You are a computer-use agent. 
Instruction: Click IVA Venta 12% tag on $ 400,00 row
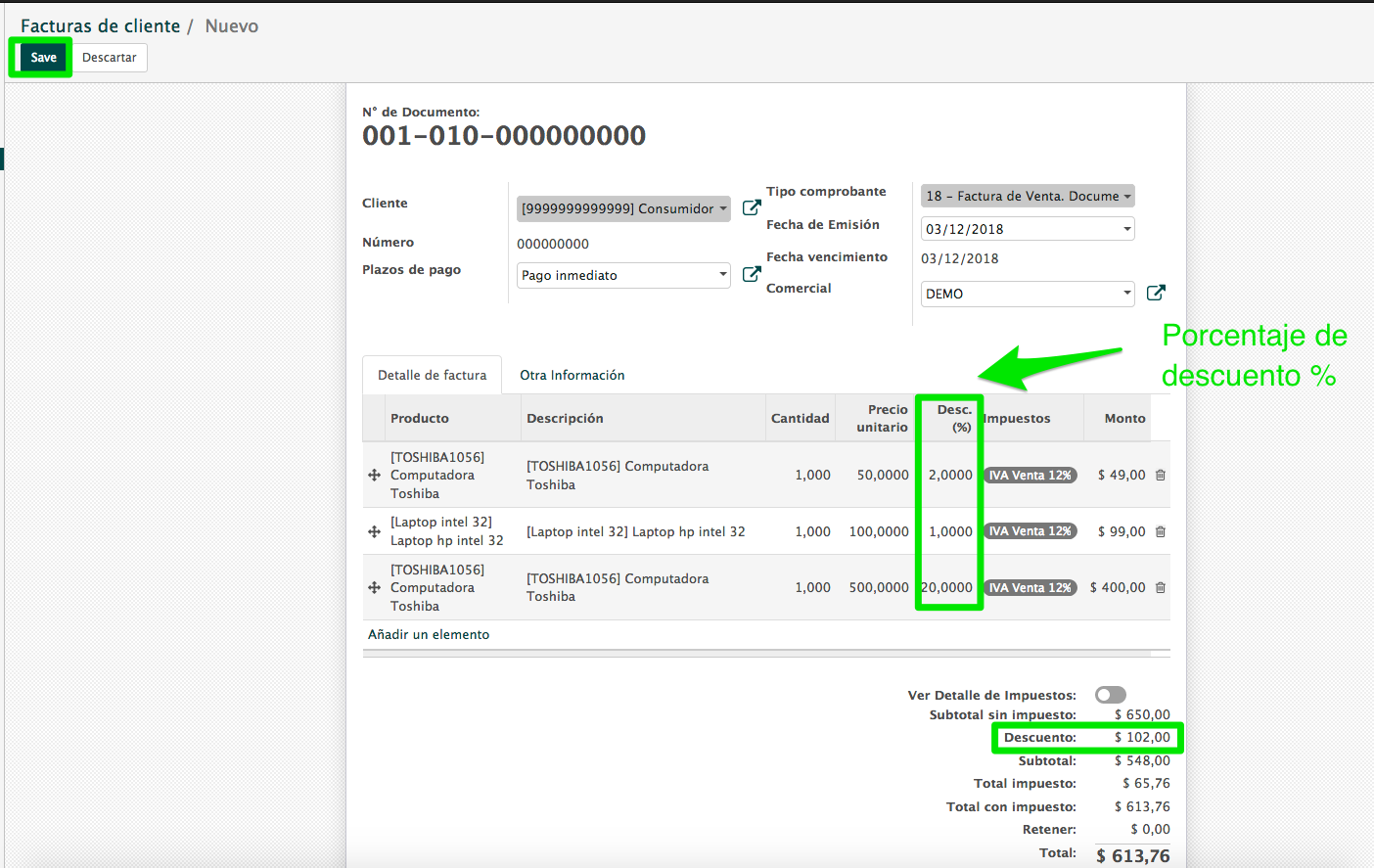tap(1030, 587)
